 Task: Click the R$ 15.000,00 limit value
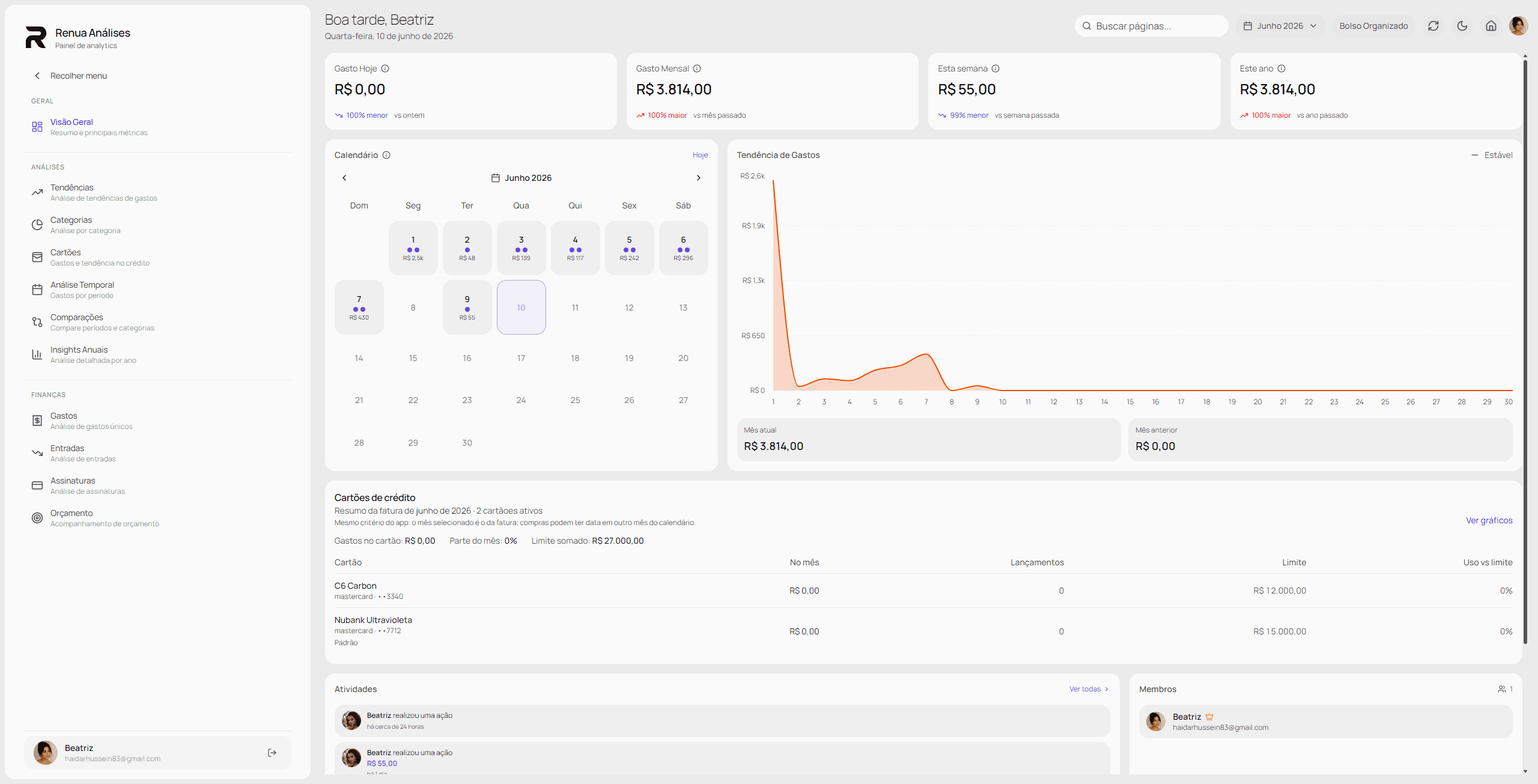coord(1280,631)
